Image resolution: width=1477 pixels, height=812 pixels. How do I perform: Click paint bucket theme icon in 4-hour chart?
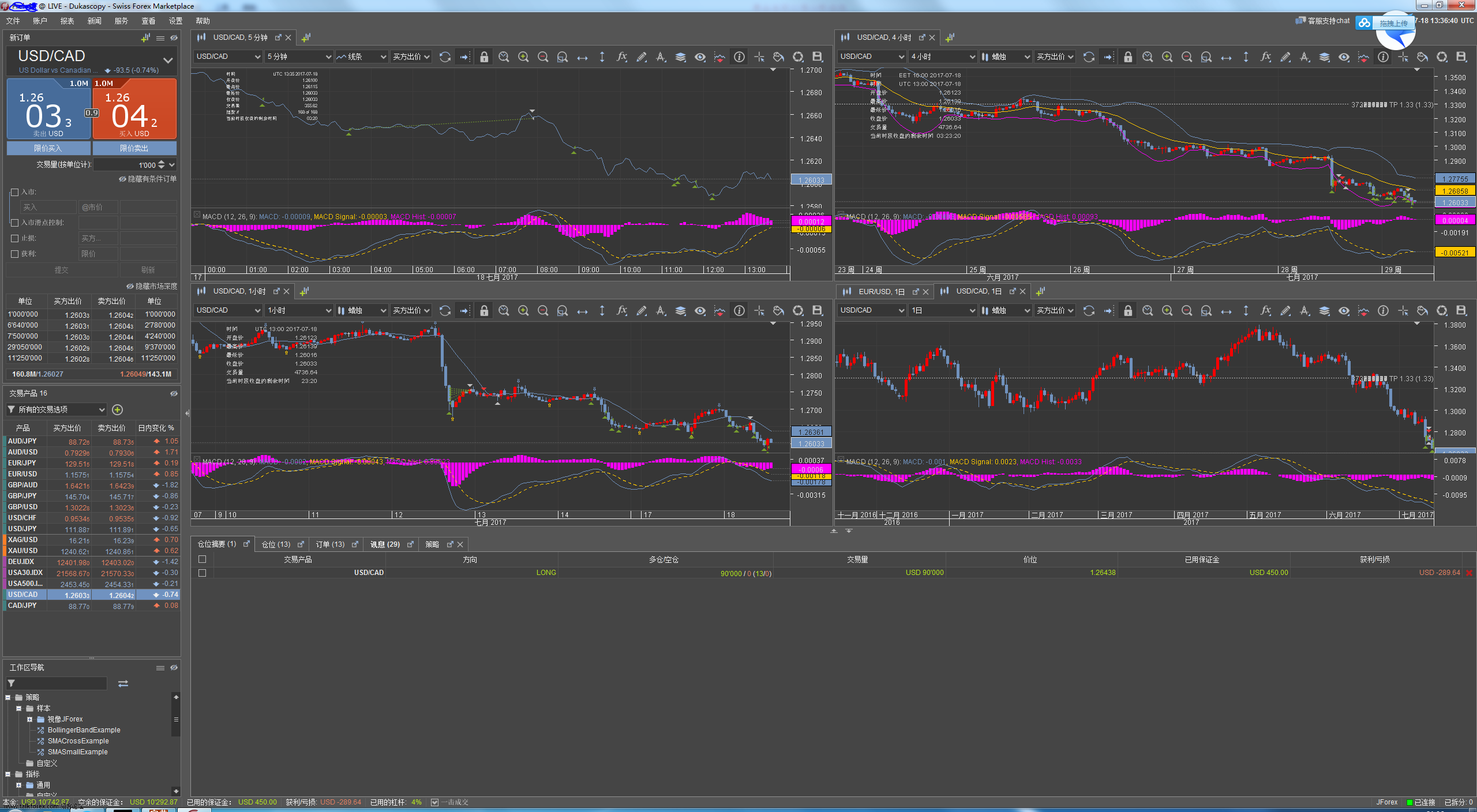[x=1422, y=57]
